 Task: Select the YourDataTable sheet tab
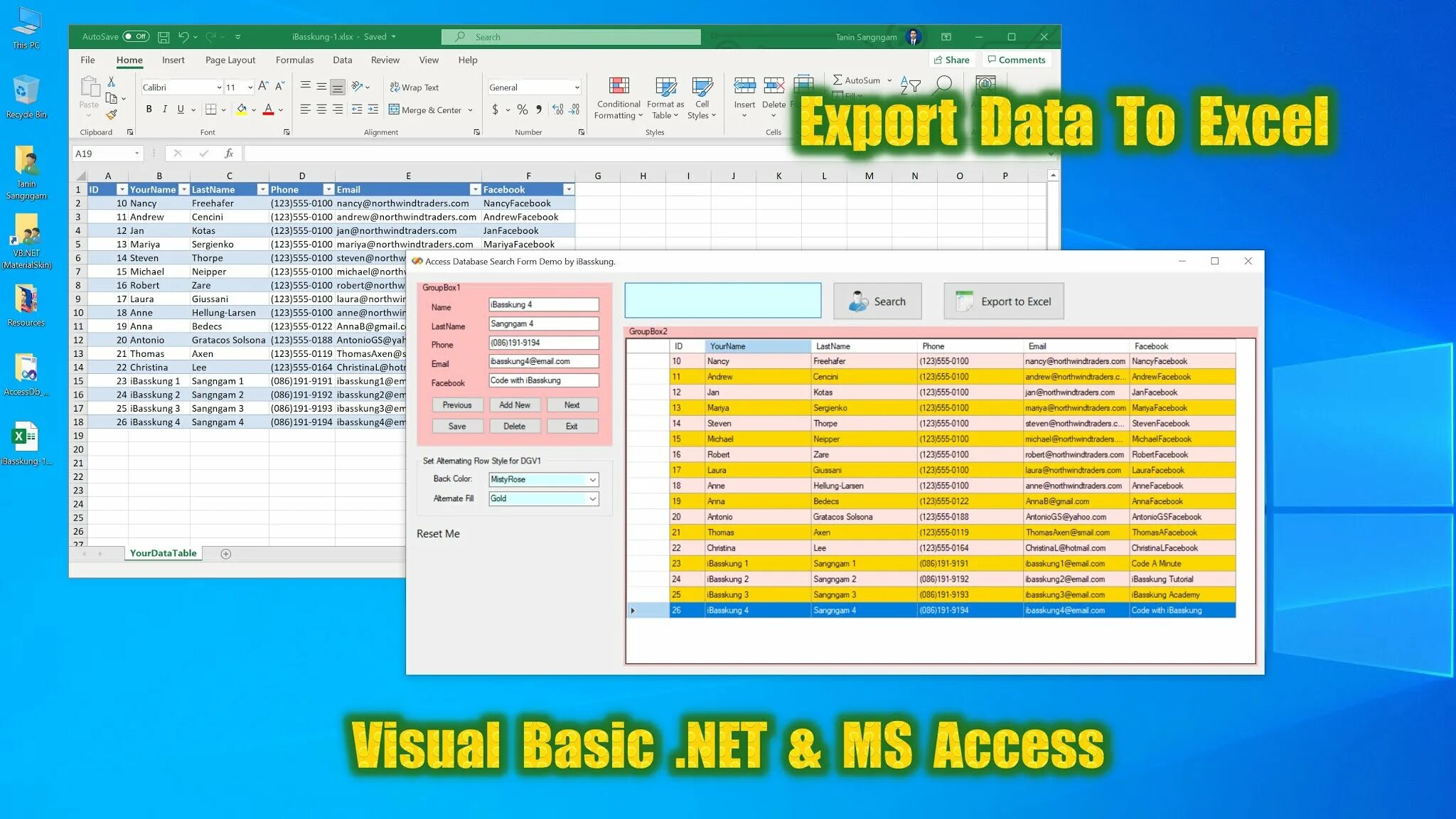coord(163,553)
